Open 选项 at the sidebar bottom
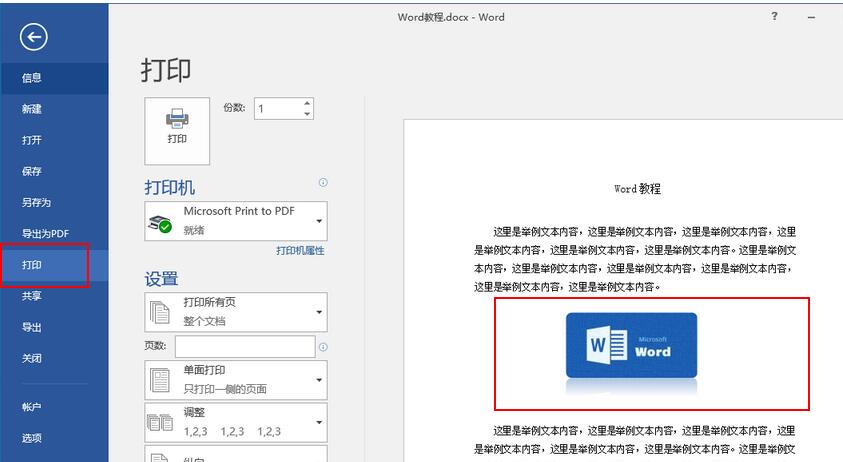The image size is (843, 462). (x=32, y=438)
